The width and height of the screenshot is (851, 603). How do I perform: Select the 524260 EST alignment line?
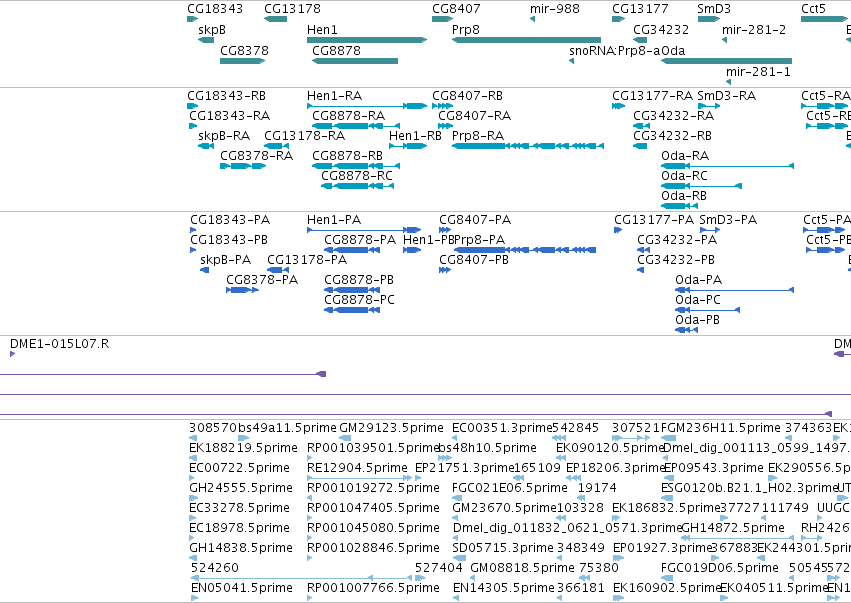pyautogui.click(x=301, y=578)
